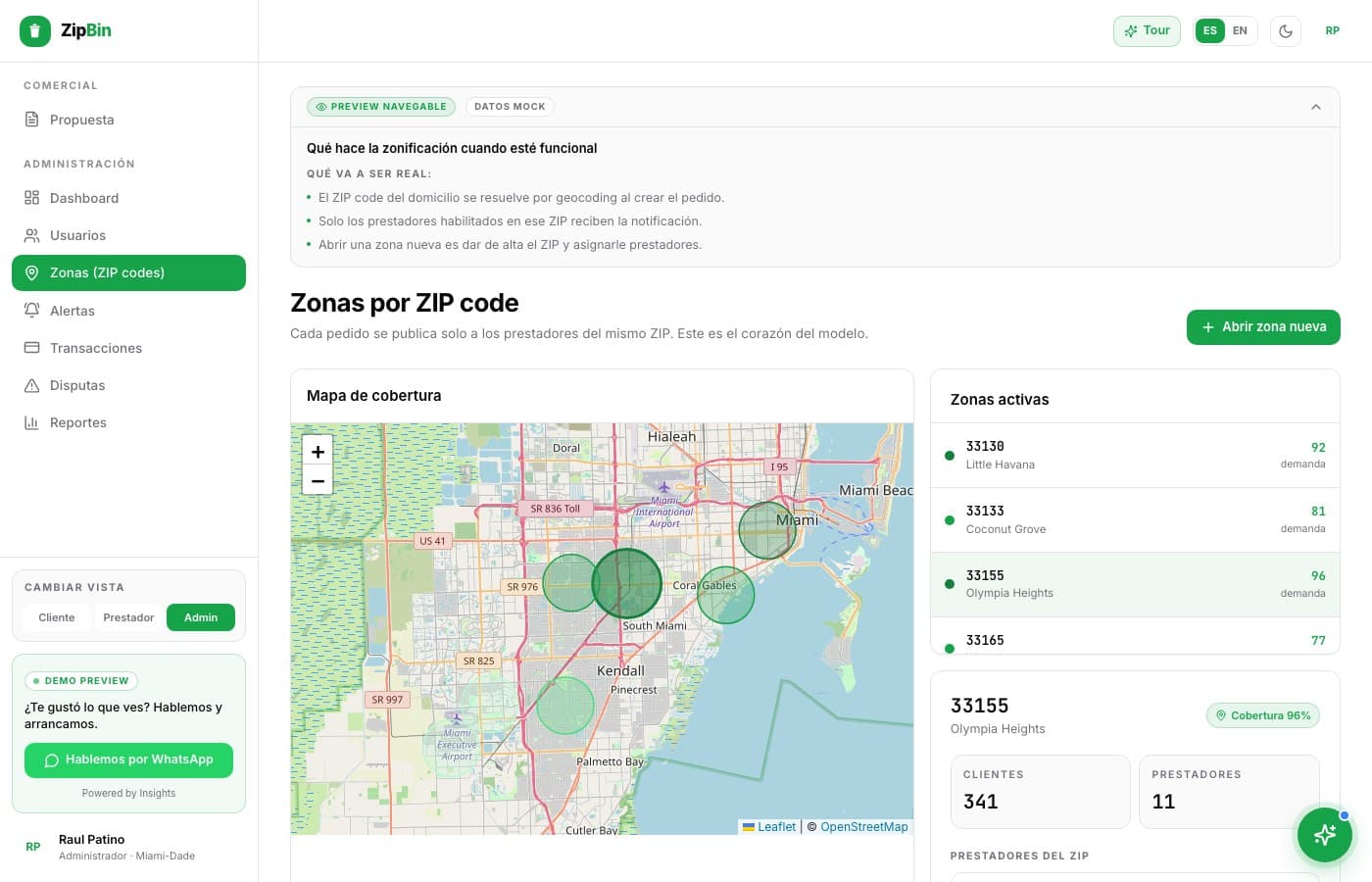Screen dimensions: 1372x882
Task: Select the partially visible zone 33165 row
Action: (1135, 636)
